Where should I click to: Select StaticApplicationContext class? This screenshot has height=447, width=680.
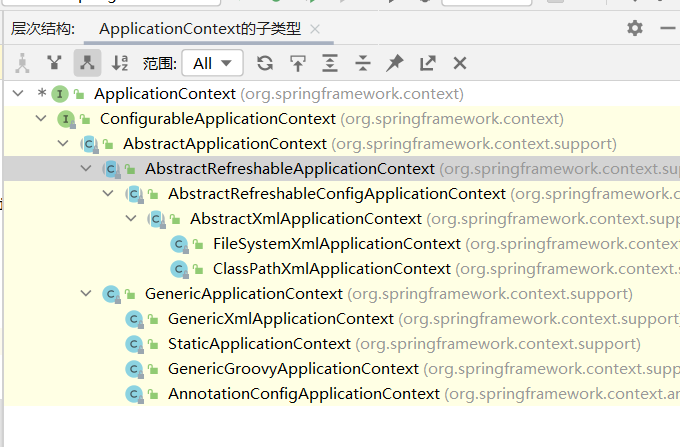[x=342, y=344]
